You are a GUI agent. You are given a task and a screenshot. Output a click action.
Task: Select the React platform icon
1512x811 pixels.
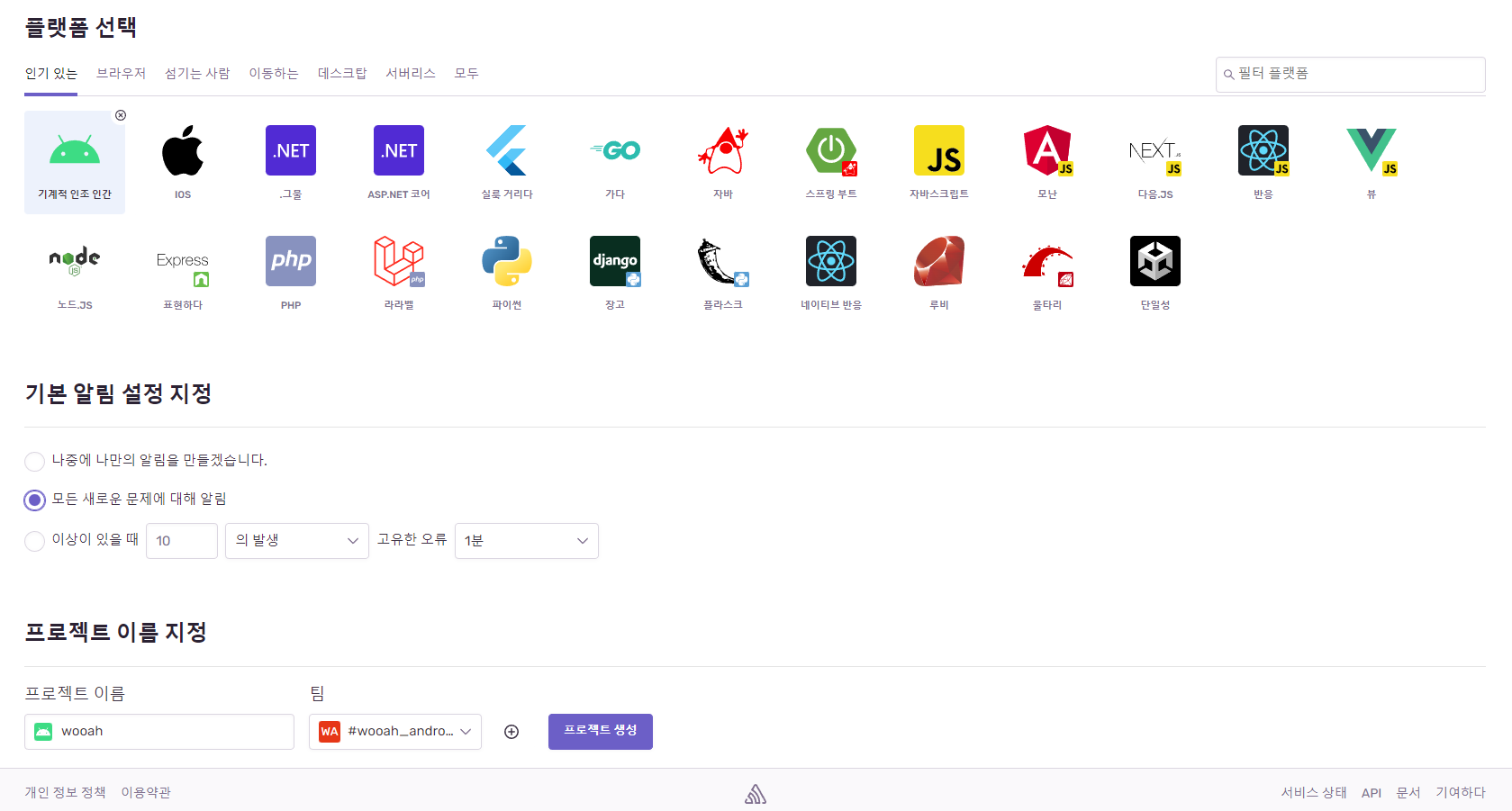tap(1263, 150)
